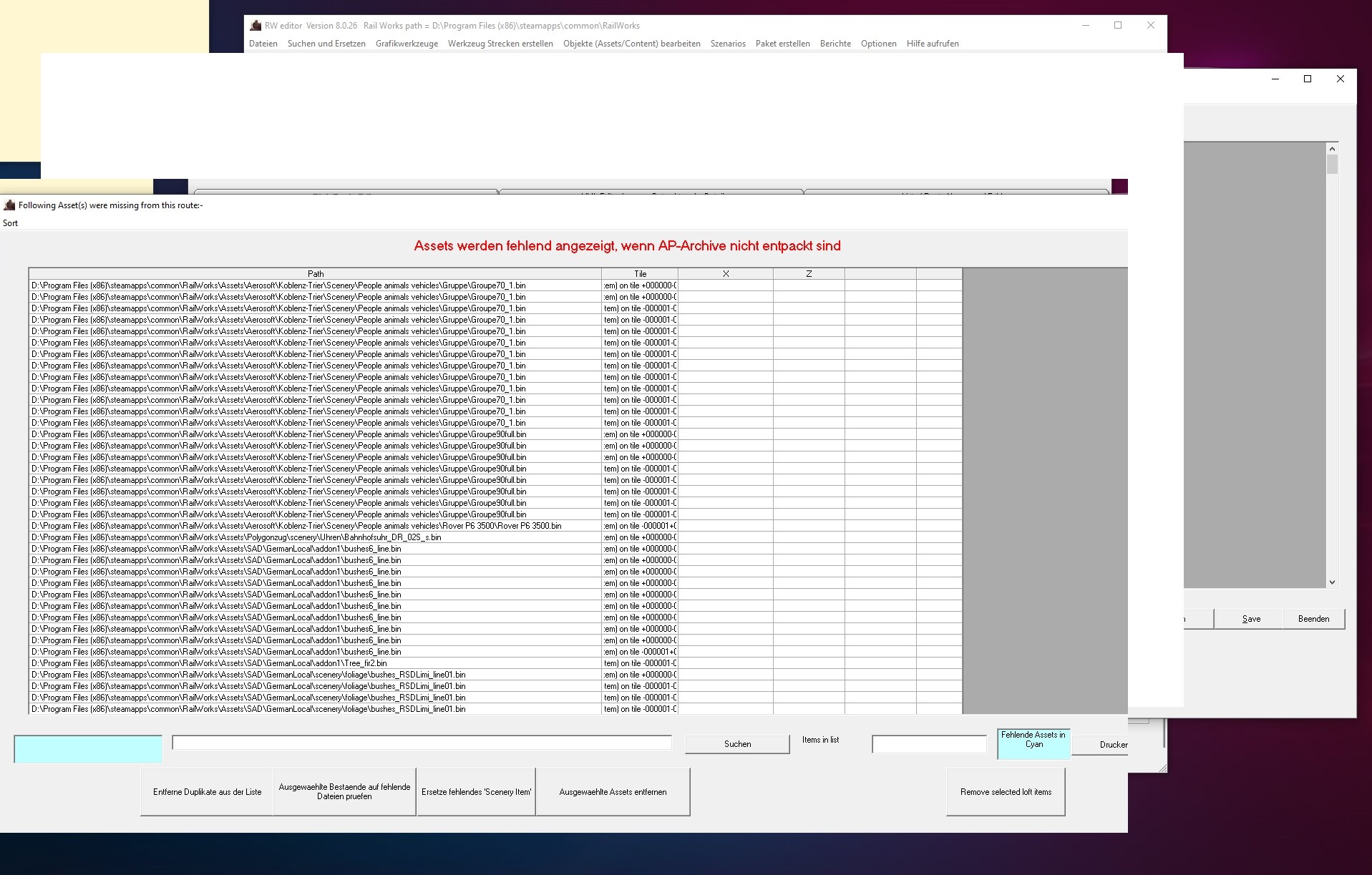The image size is (1372, 875).
Task: Click the Fehlende Assets in Cyan swatch
Action: 1033,744
